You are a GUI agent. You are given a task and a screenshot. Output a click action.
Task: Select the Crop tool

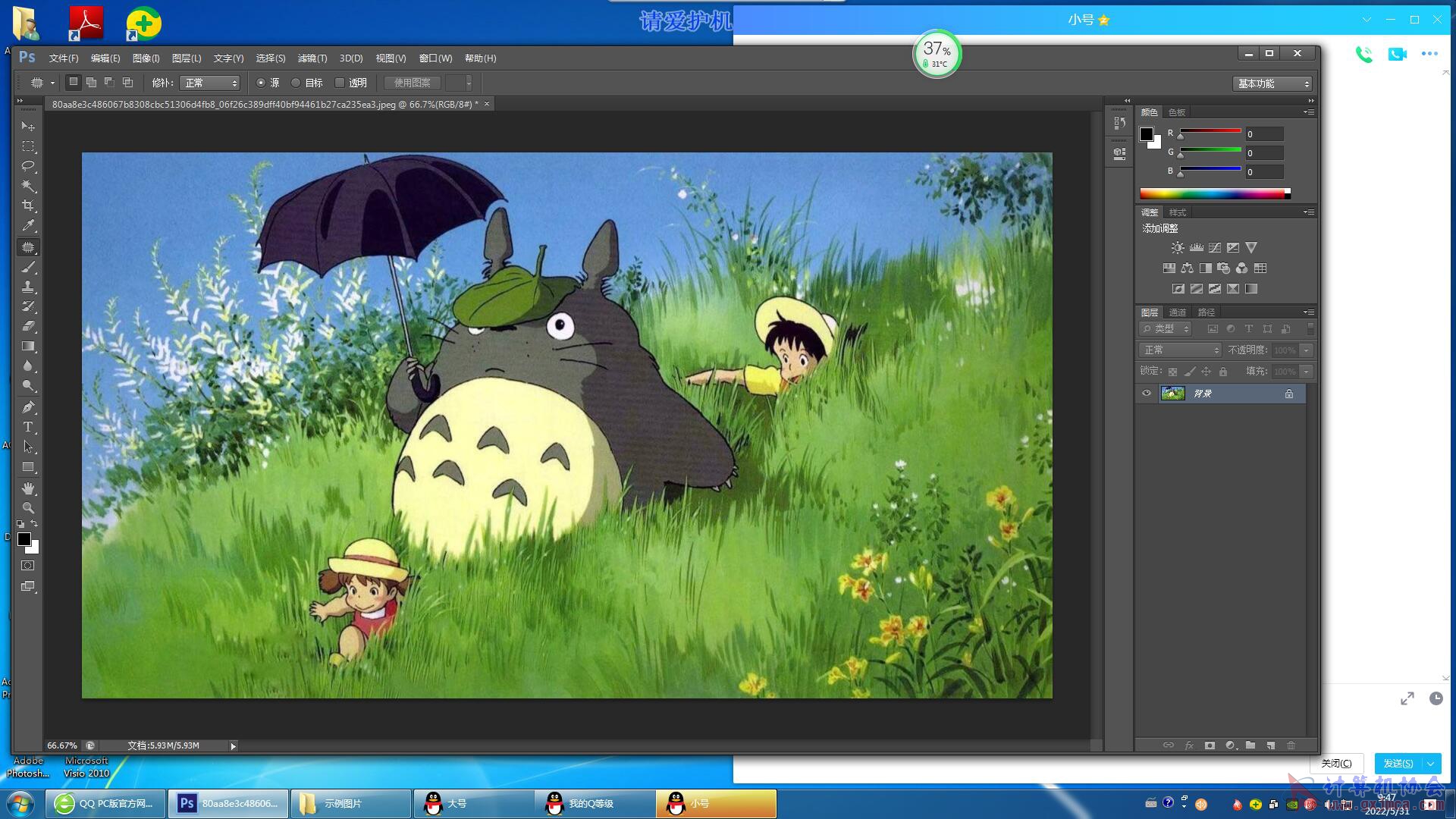click(x=28, y=206)
